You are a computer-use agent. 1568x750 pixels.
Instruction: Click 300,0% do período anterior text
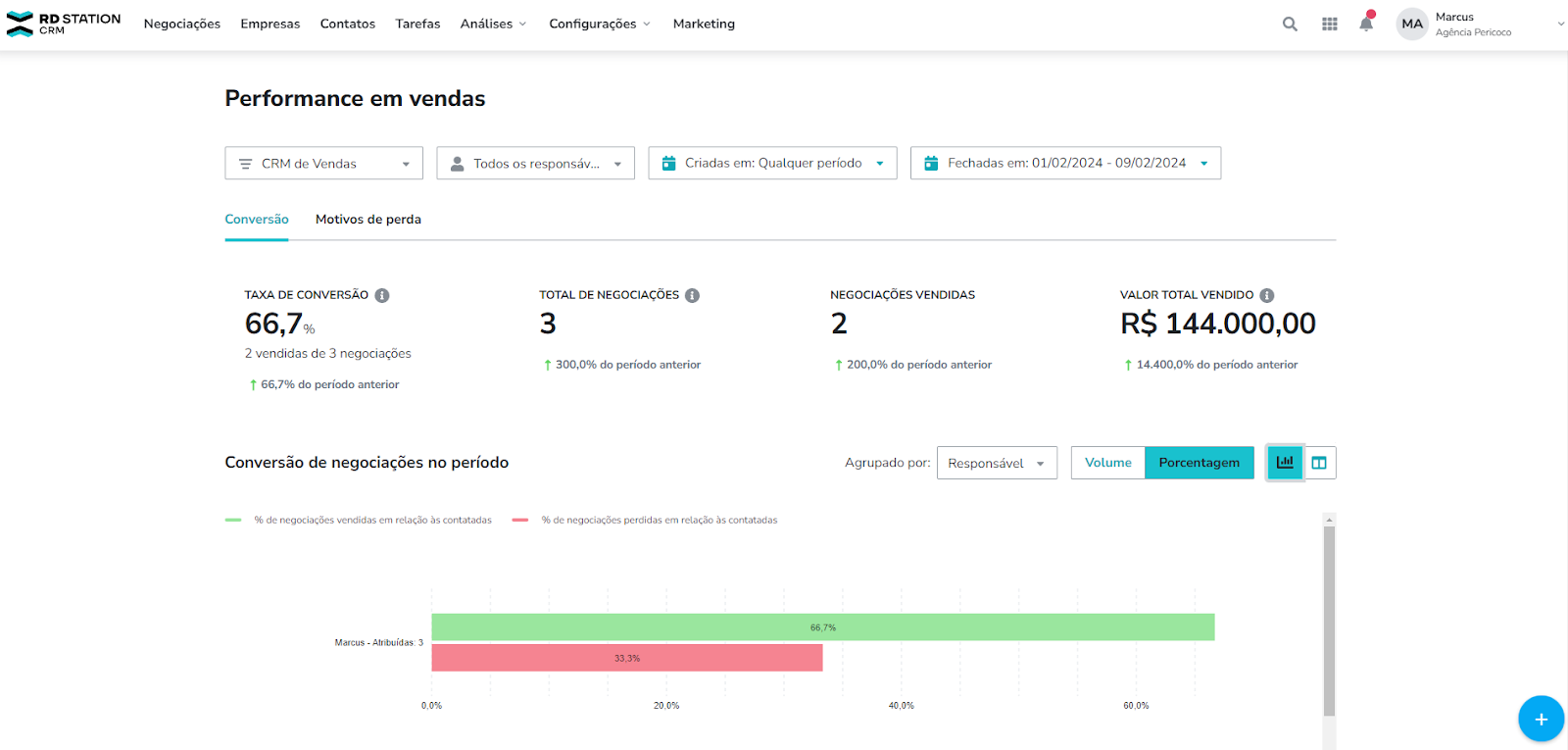coord(628,365)
